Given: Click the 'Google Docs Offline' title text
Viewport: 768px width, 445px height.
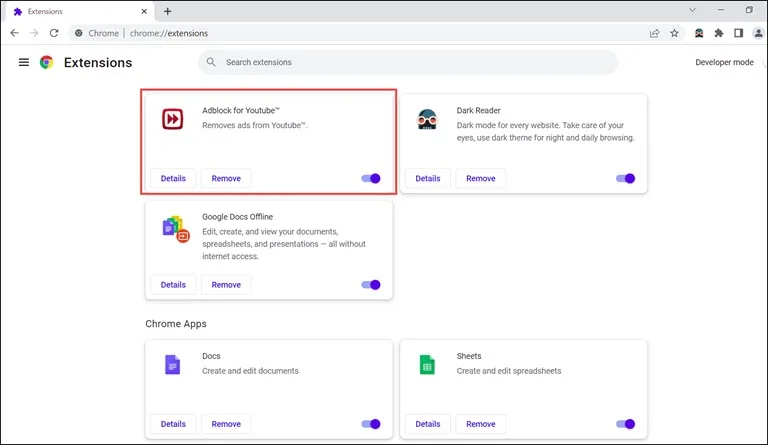Looking at the screenshot, I should tap(238, 216).
